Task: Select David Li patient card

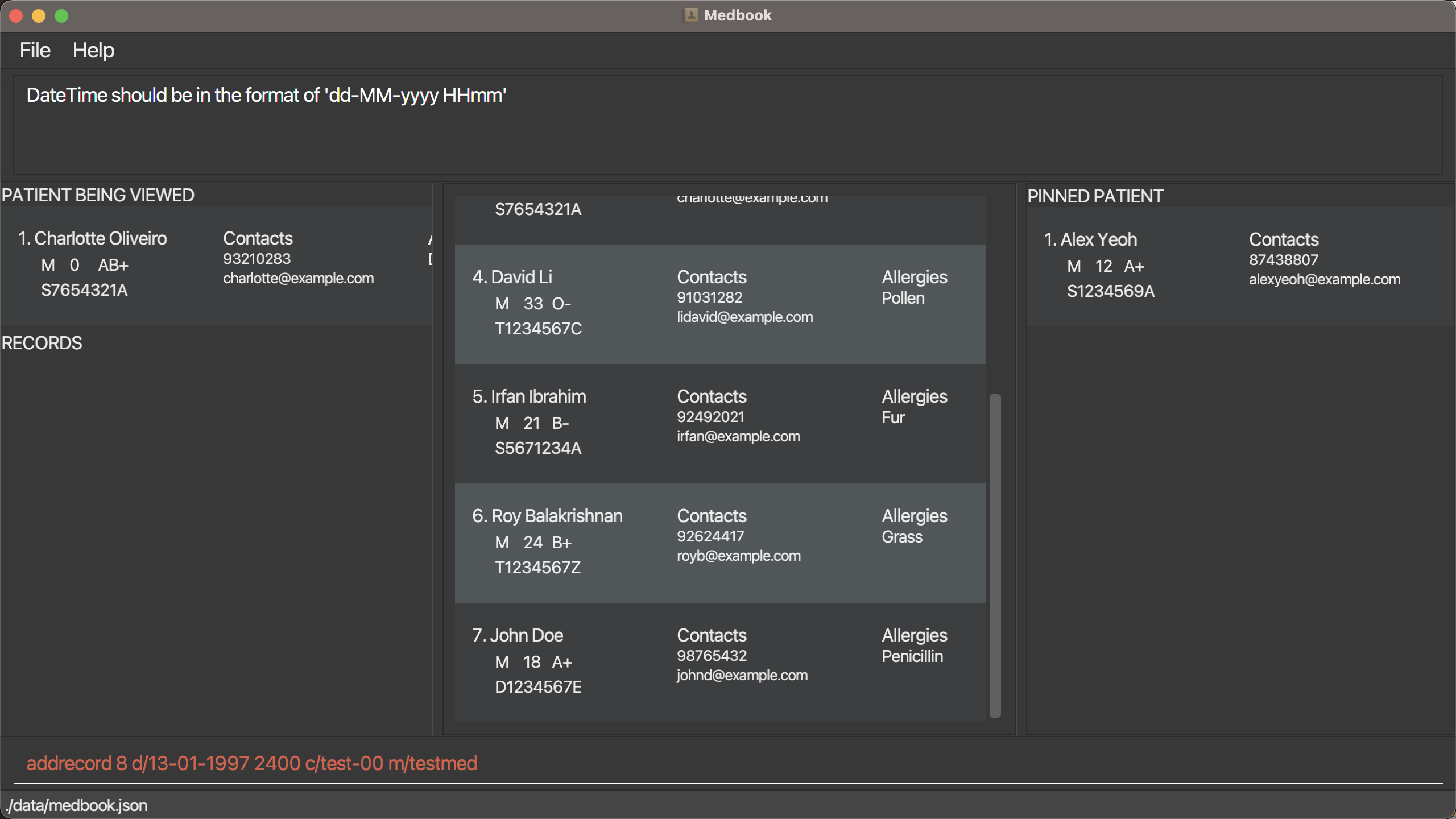Action: [x=720, y=304]
